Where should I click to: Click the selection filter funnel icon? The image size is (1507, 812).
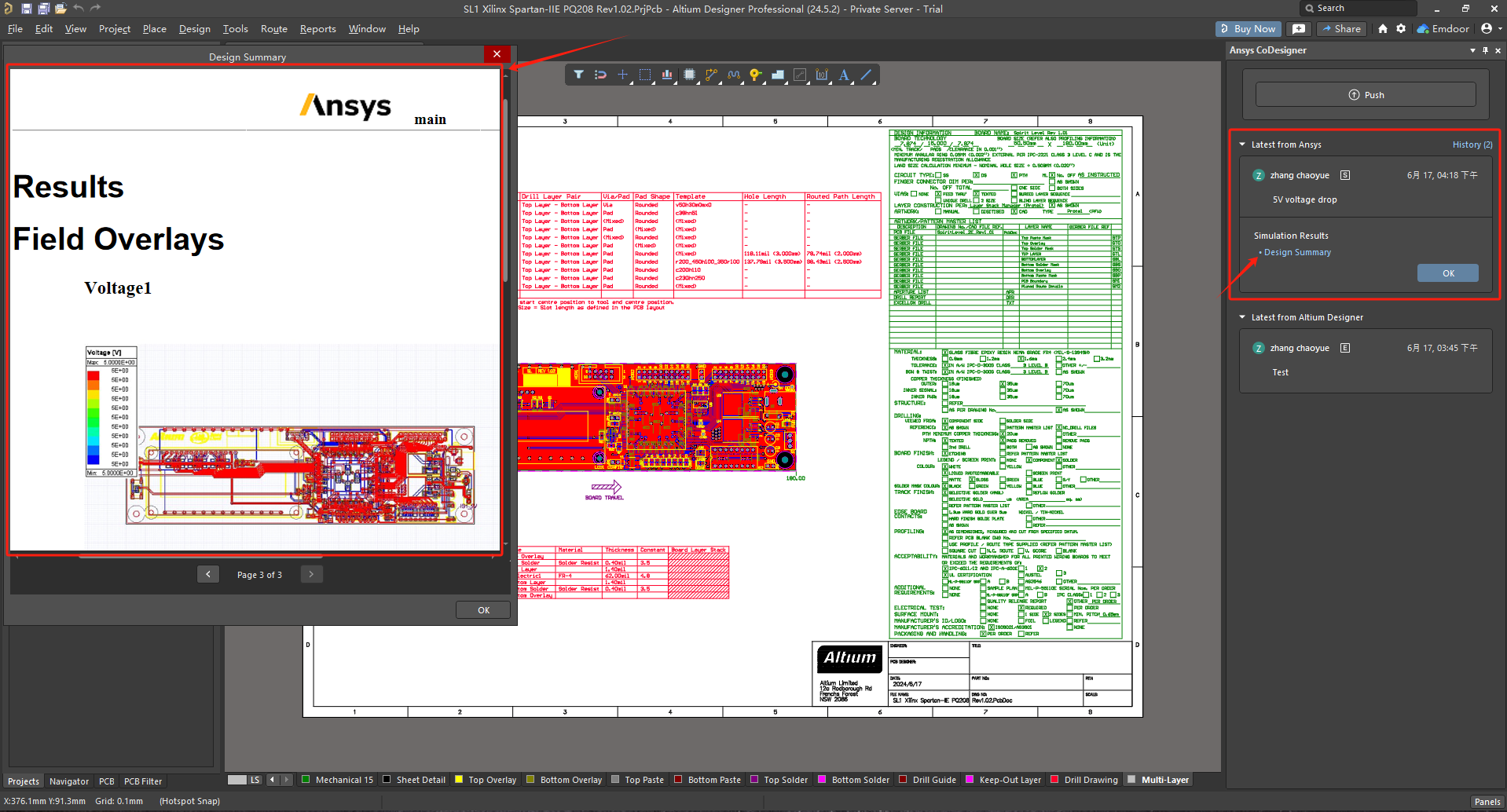point(578,75)
